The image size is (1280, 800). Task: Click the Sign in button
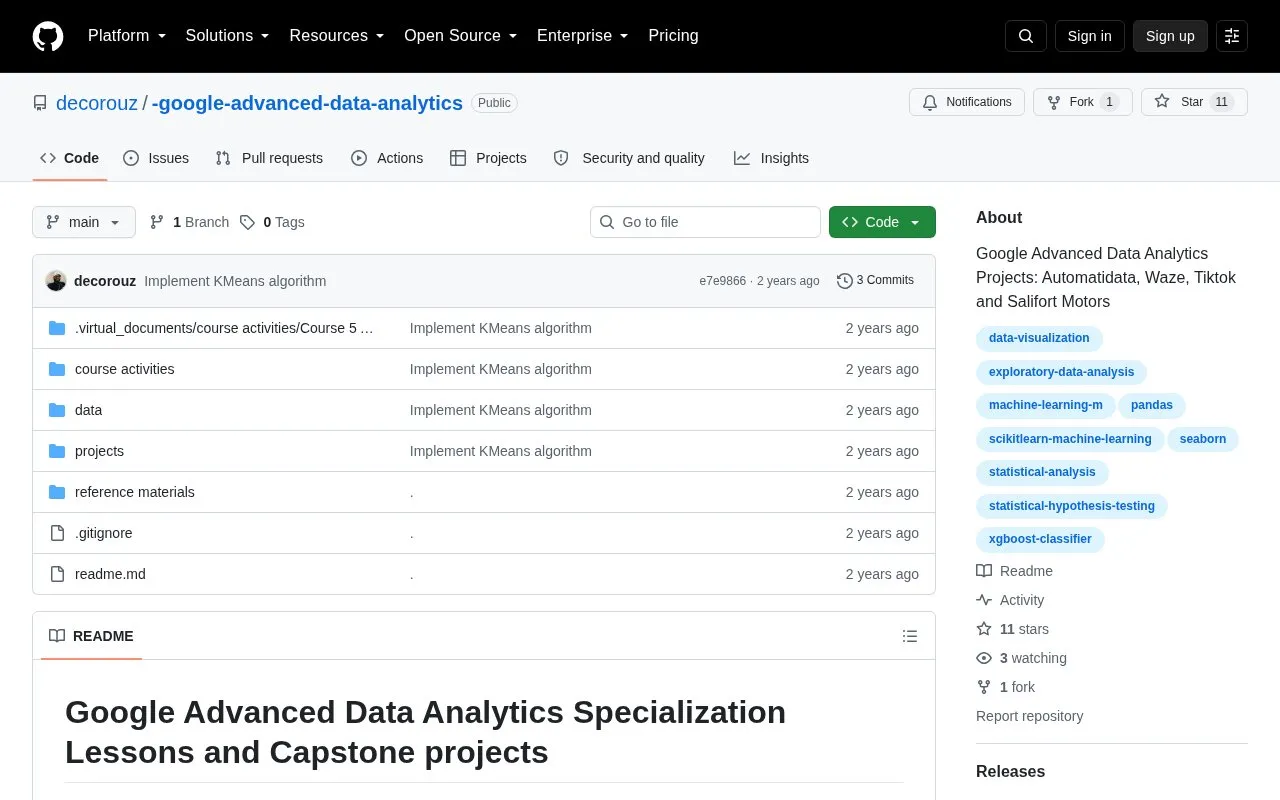[1089, 36]
